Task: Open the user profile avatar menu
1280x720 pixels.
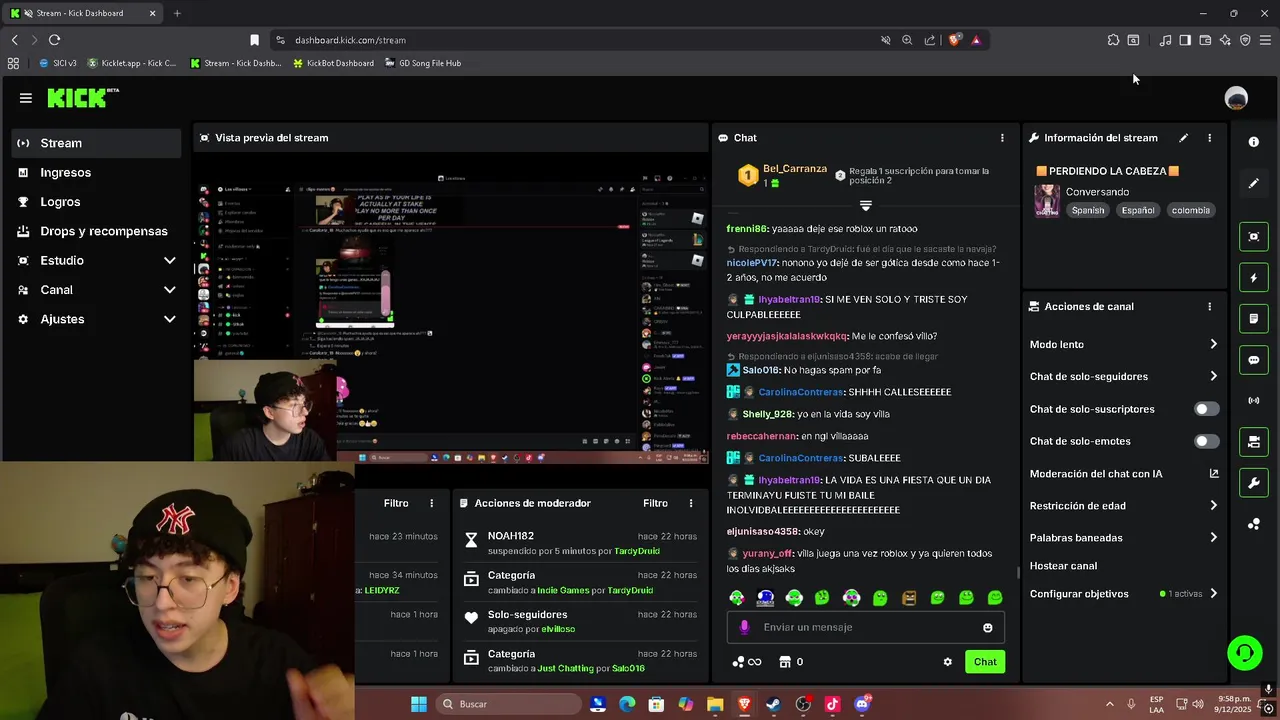Action: coord(1236,98)
